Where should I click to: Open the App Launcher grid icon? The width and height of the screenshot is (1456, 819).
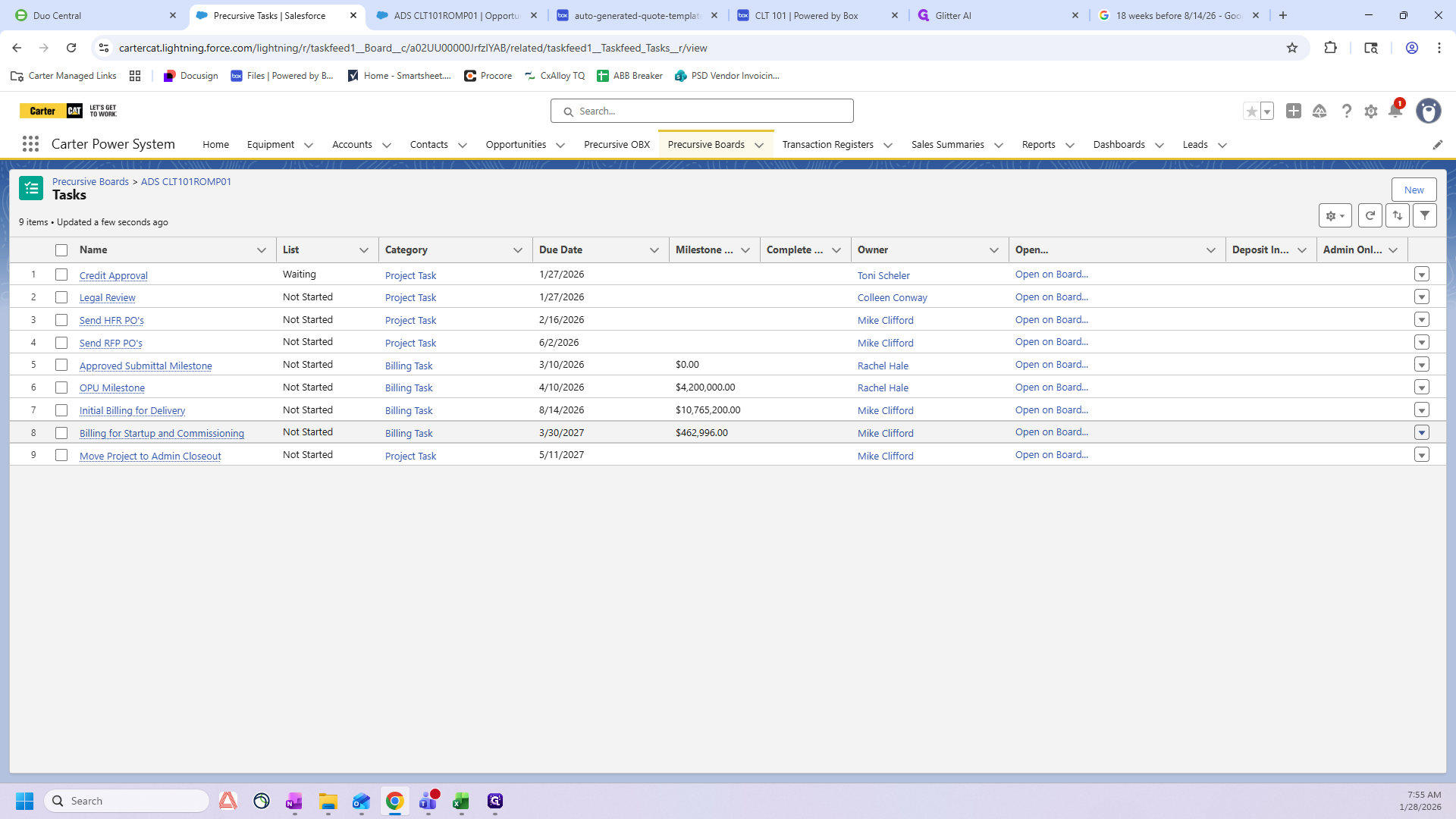pyautogui.click(x=30, y=144)
